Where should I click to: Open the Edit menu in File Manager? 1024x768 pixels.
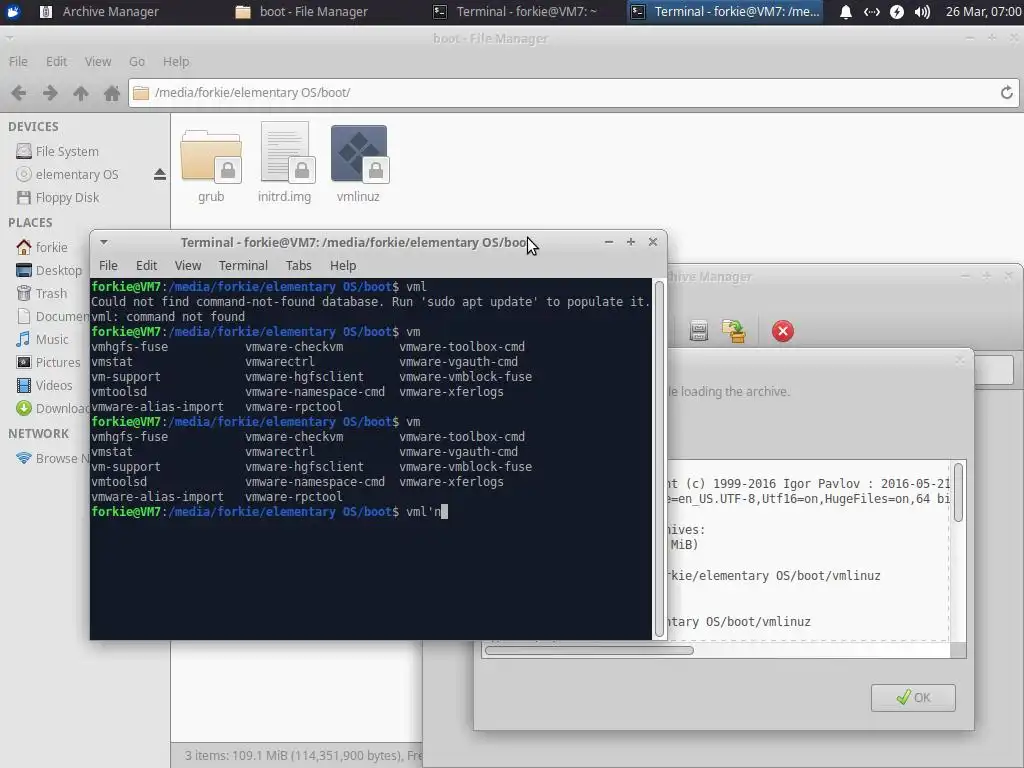(x=56, y=61)
